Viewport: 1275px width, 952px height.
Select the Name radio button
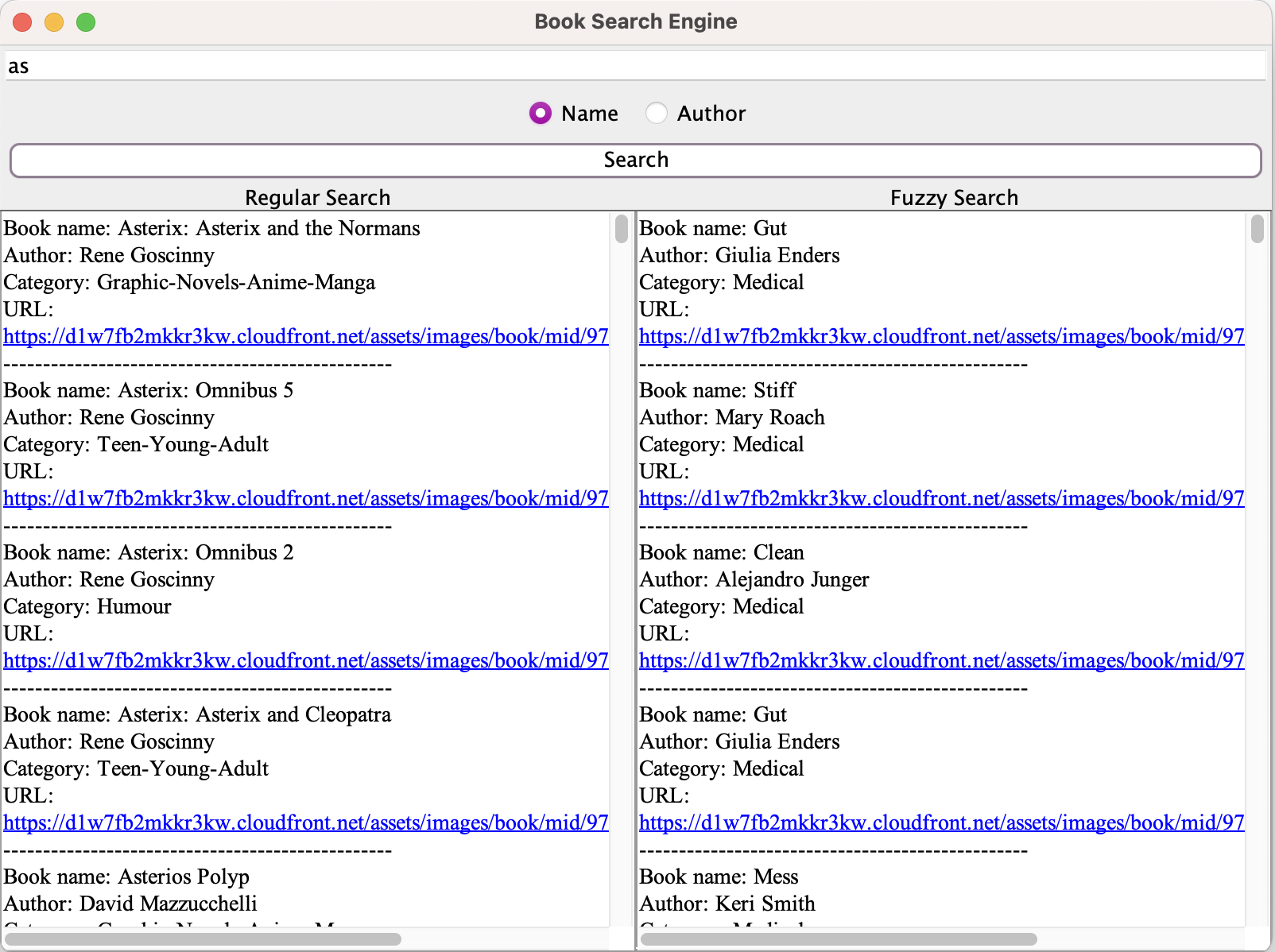click(573, 114)
